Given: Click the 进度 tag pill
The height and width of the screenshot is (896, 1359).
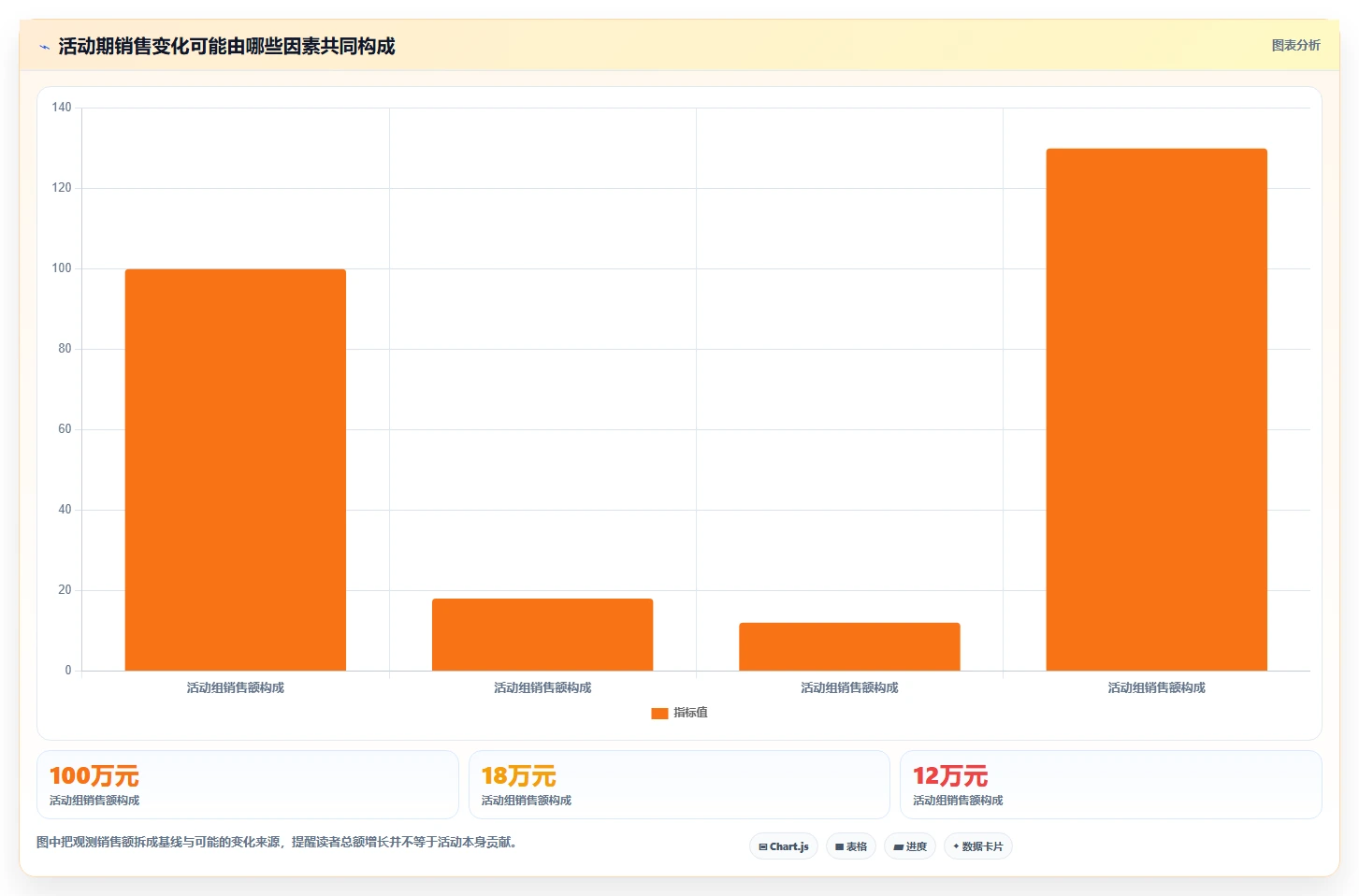Looking at the screenshot, I should pos(910,846).
